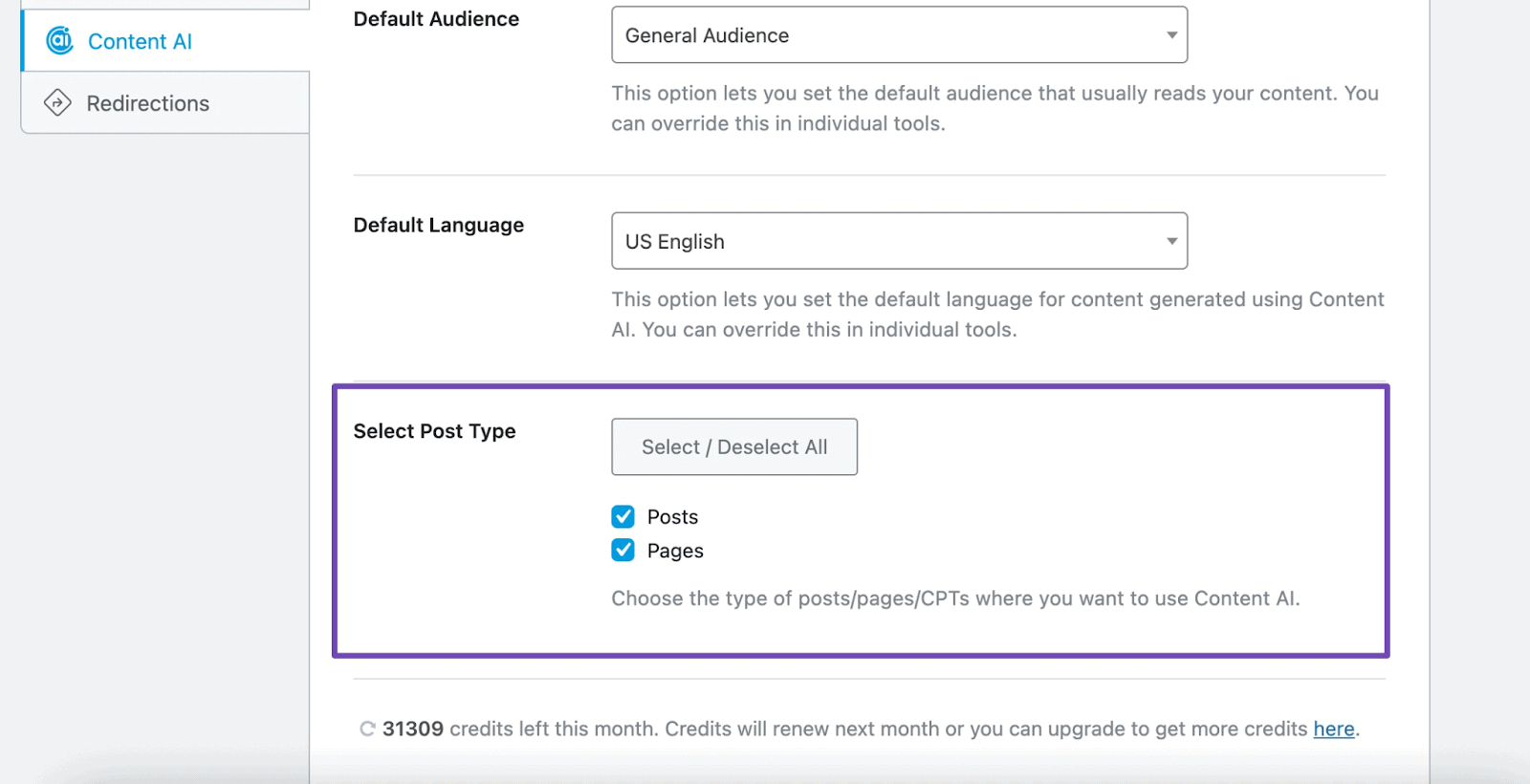Follow the 'here' upgrade credits link
This screenshot has width=1530, height=784.
tap(1333, 729)
